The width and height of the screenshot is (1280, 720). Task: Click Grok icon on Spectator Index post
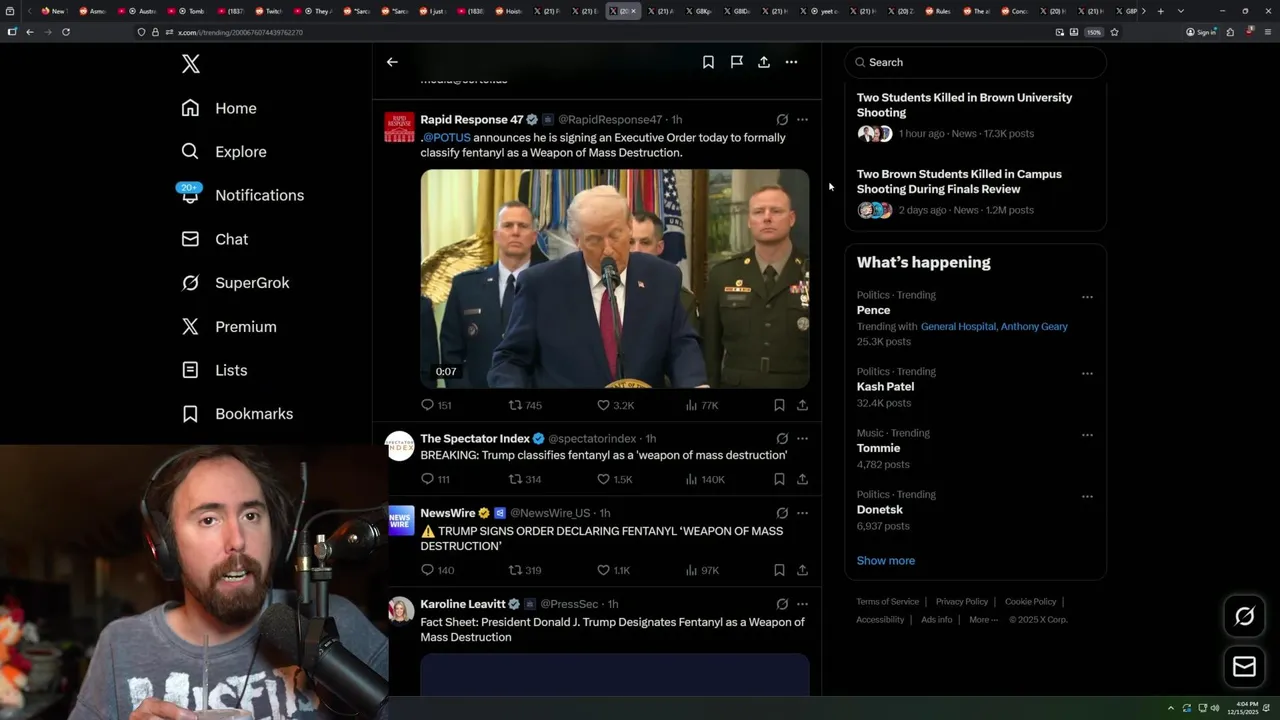pyautogui.click(x=782, y=439)
